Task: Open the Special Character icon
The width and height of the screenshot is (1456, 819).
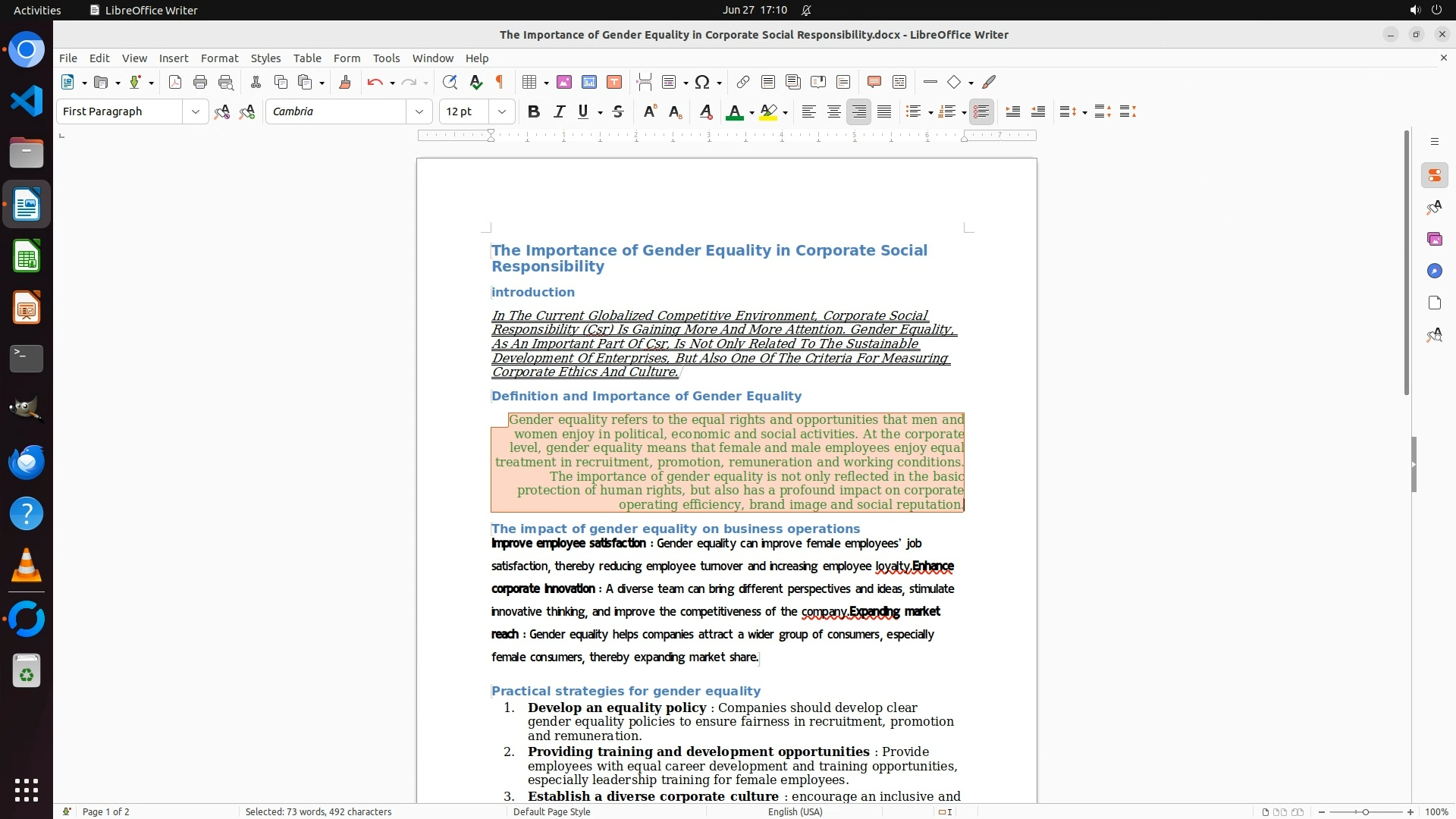Action: point(702,82)
